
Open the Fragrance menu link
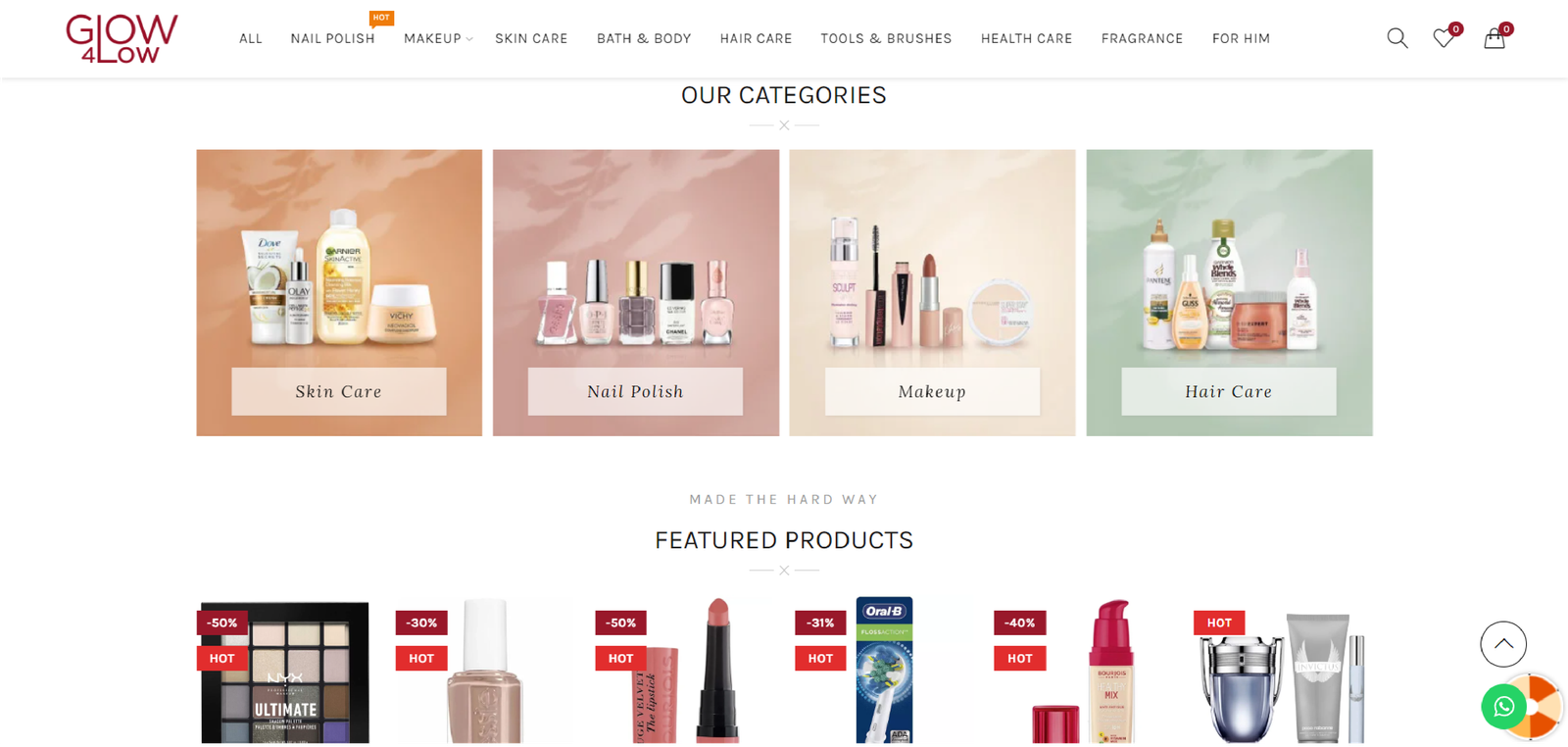[1142, 38]
